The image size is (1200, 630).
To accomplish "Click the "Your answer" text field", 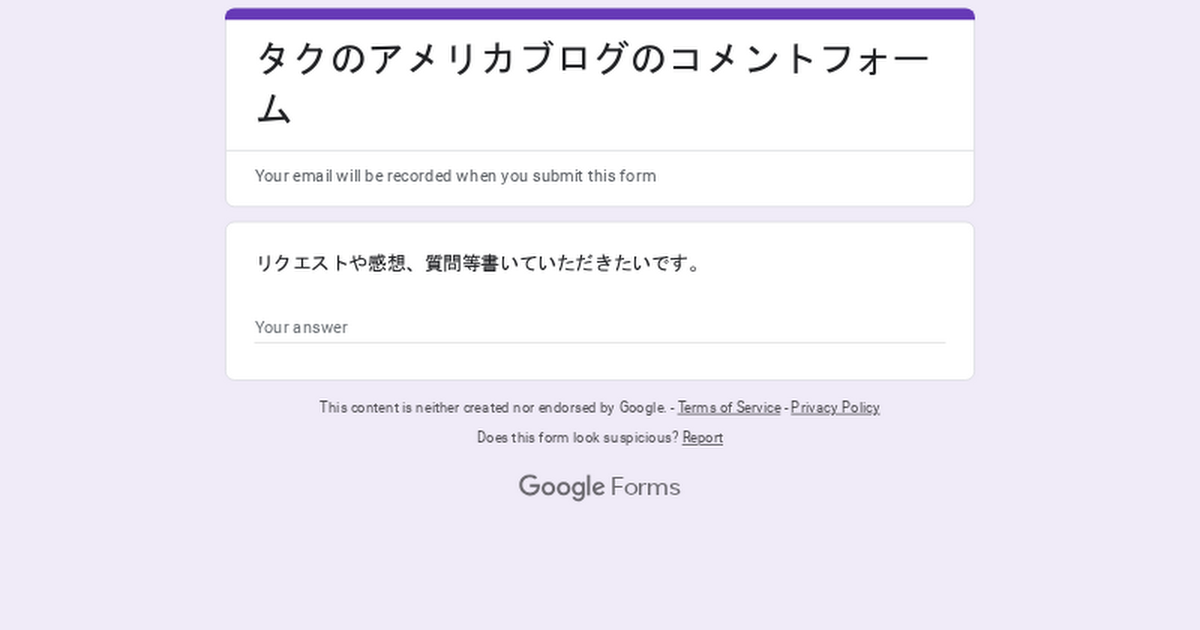I will [600, 327].
